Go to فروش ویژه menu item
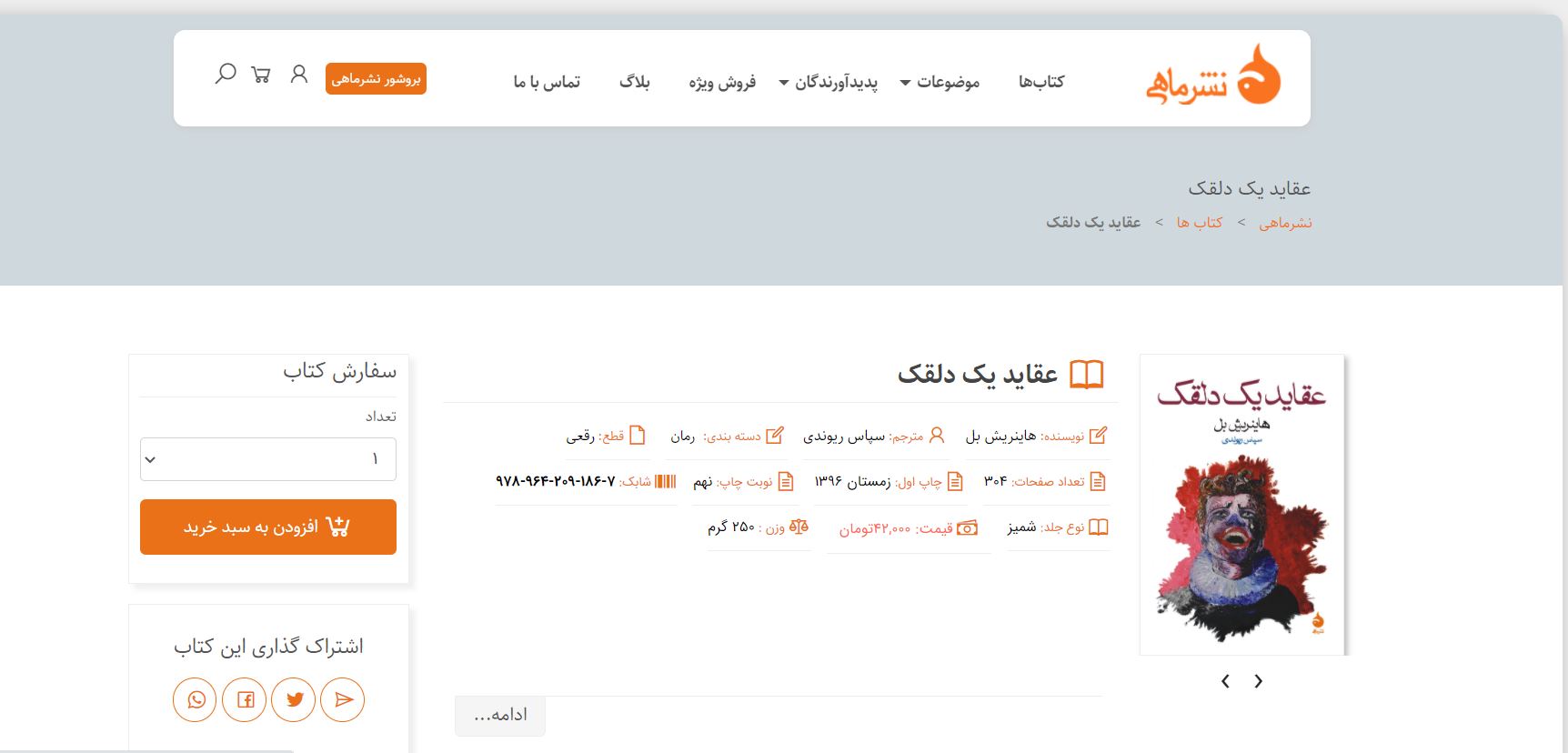 point(722,83)
